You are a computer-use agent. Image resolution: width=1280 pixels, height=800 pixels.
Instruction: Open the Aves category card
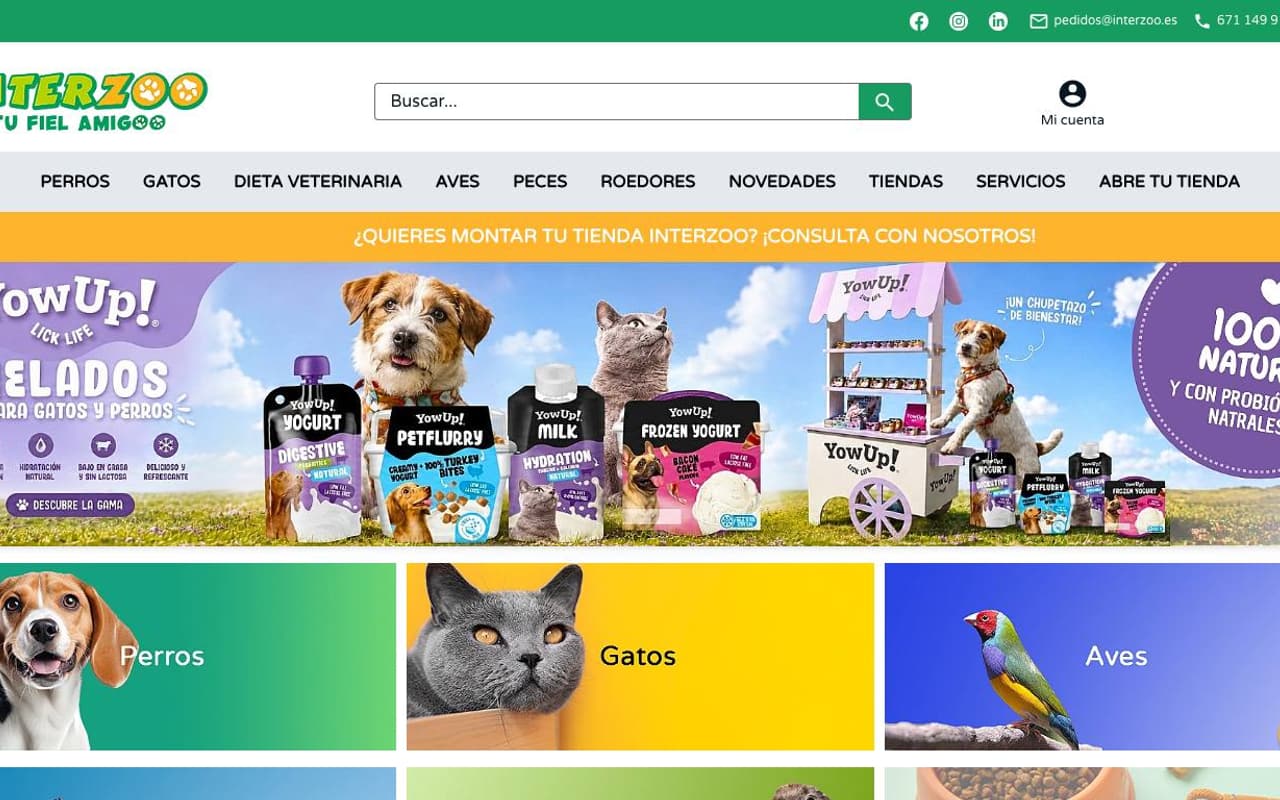[x=1082, y=656]
